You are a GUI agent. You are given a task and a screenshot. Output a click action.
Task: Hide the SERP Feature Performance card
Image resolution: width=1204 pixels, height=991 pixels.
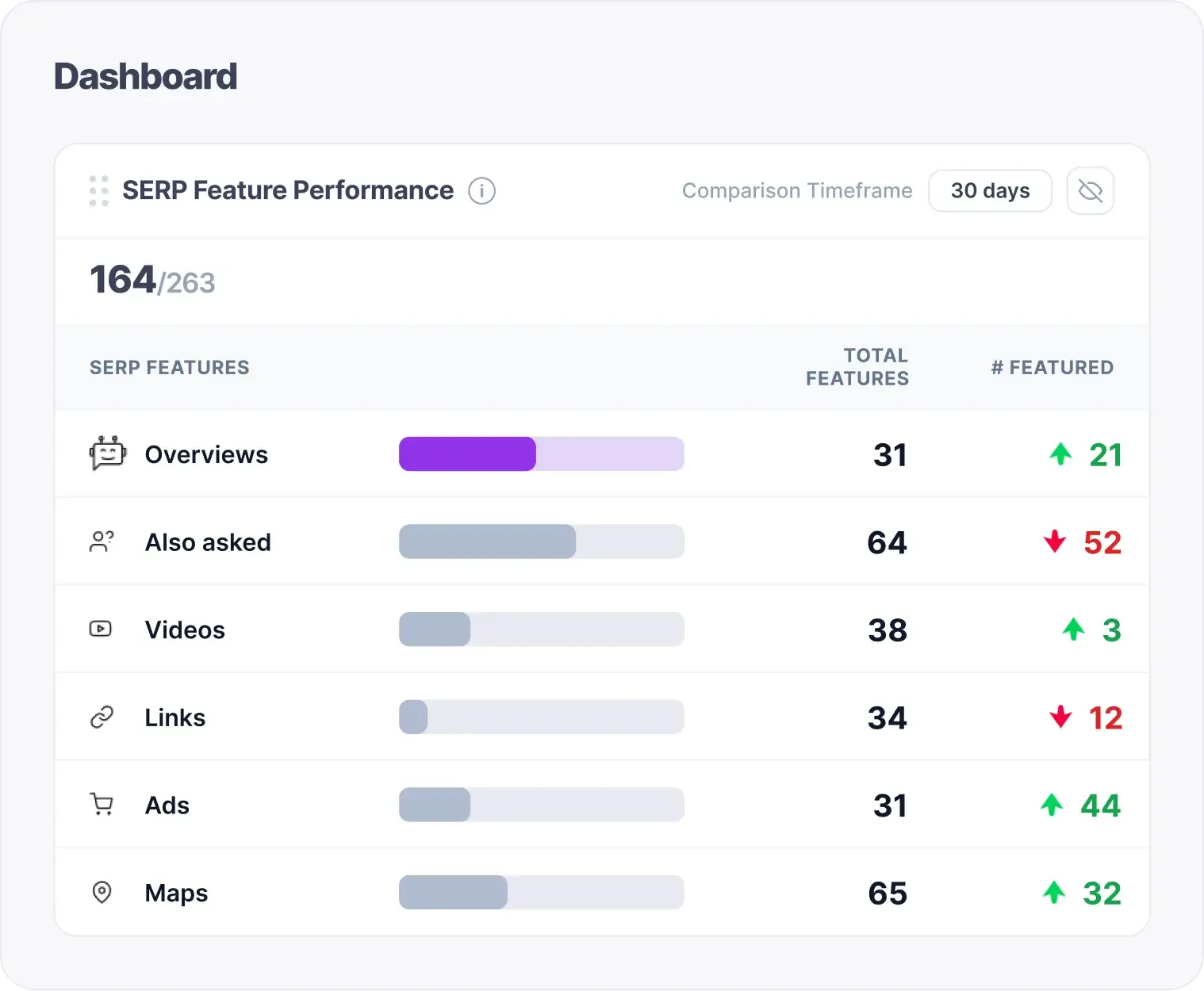(1090, 190)
